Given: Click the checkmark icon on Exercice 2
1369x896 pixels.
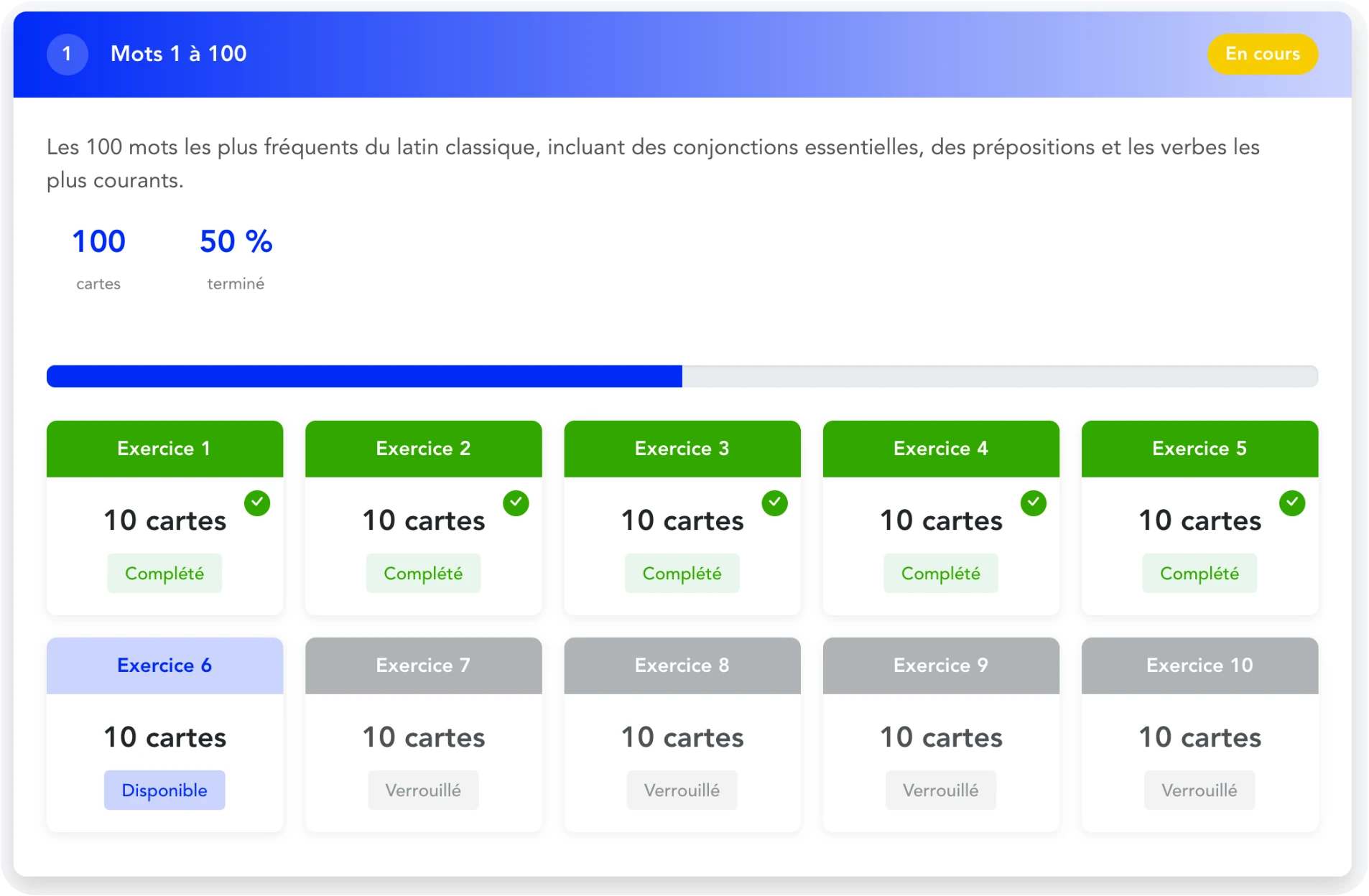Looking at the screenshot, I should [516, 503].
